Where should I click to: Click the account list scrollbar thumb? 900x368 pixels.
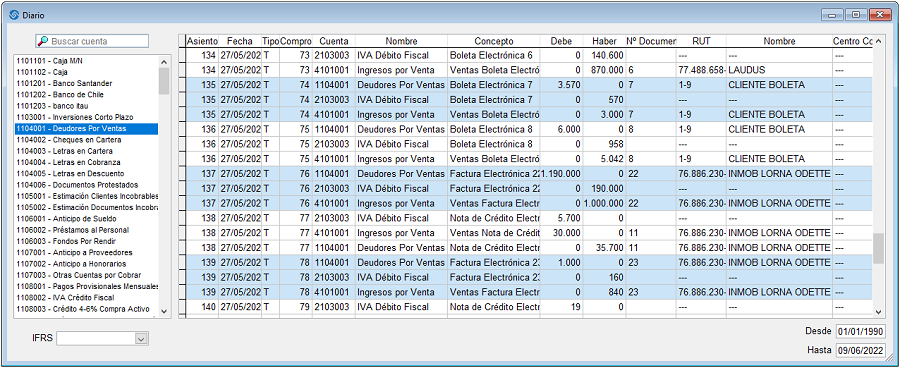[164, 81]
